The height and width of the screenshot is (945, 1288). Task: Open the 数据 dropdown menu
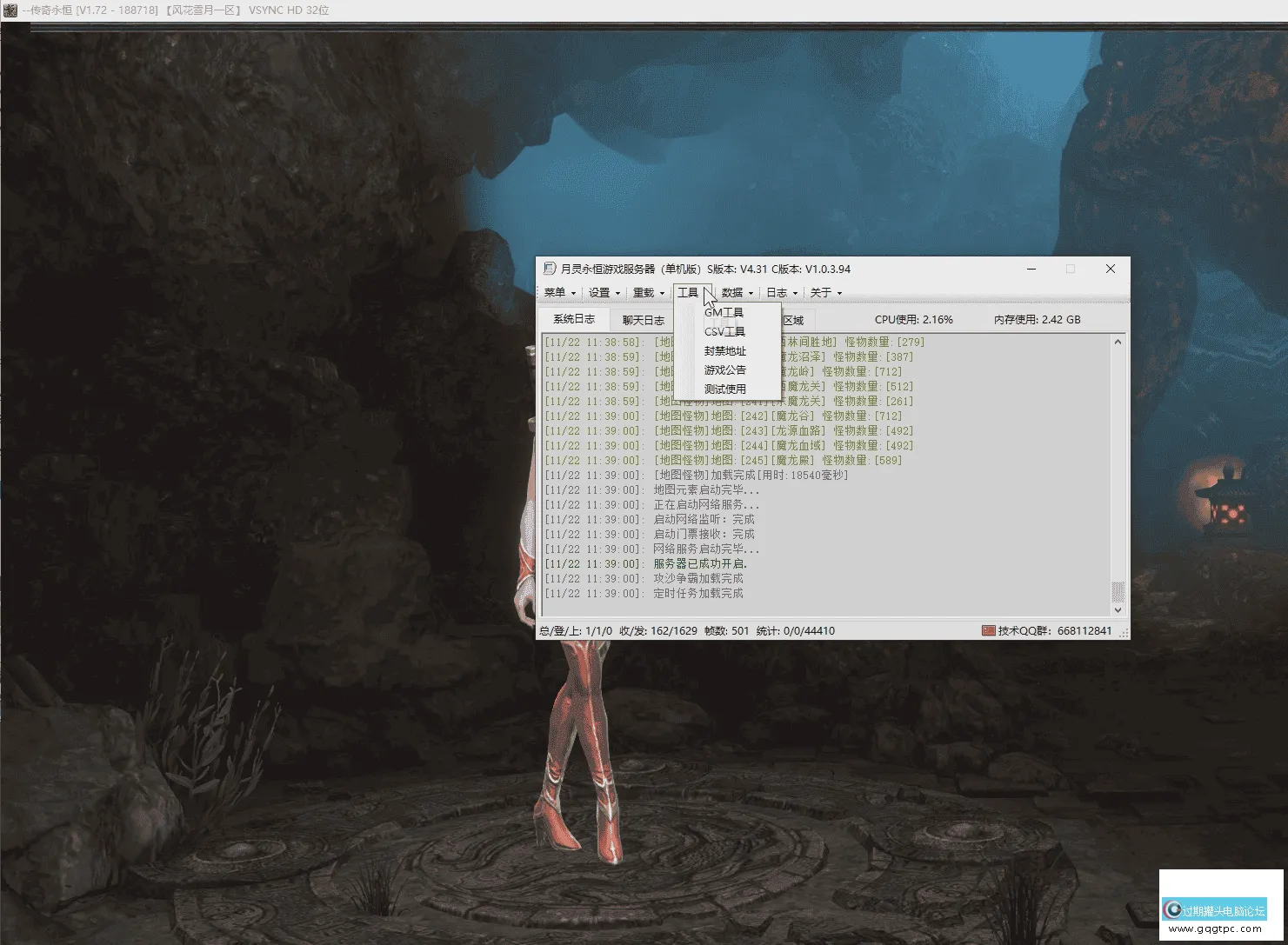737,293
